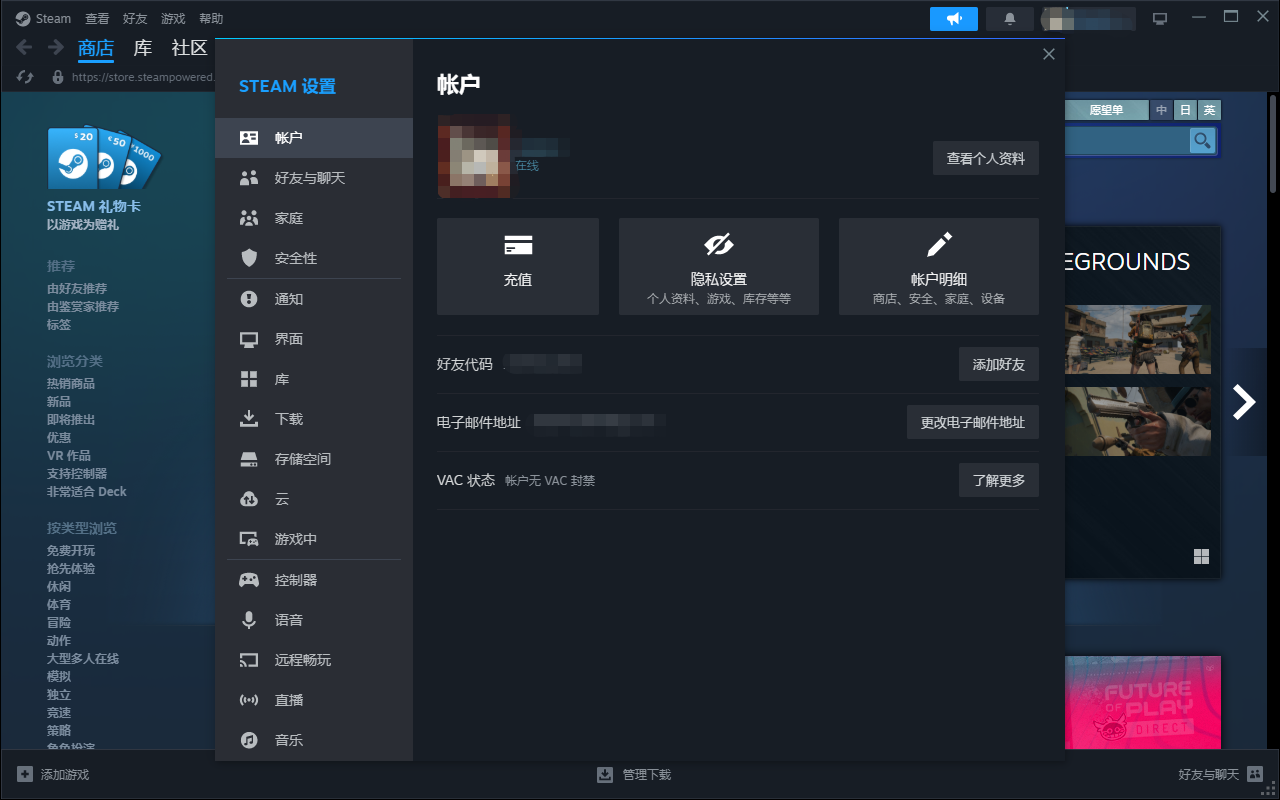Click the blue megaphone announcements icon
Screen dimensions: 1280x800
pyautogui.click(x=954, y=19)
